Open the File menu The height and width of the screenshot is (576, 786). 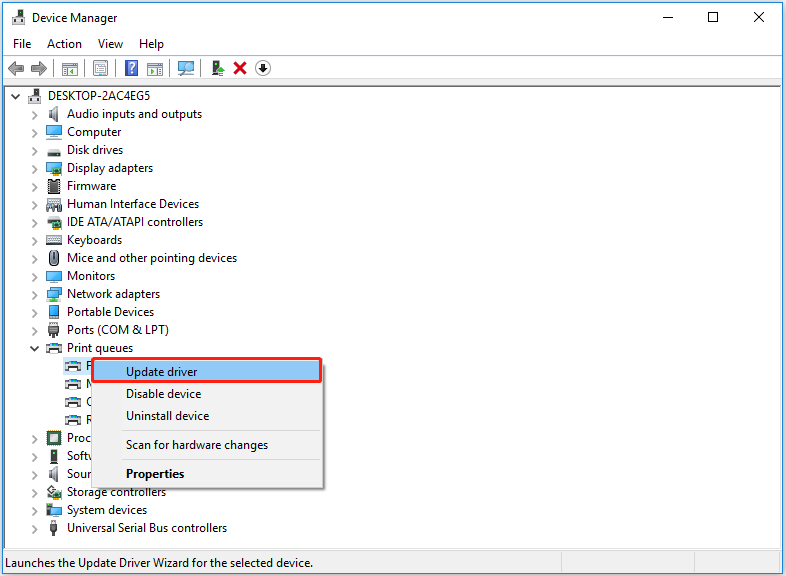(22, 44)
